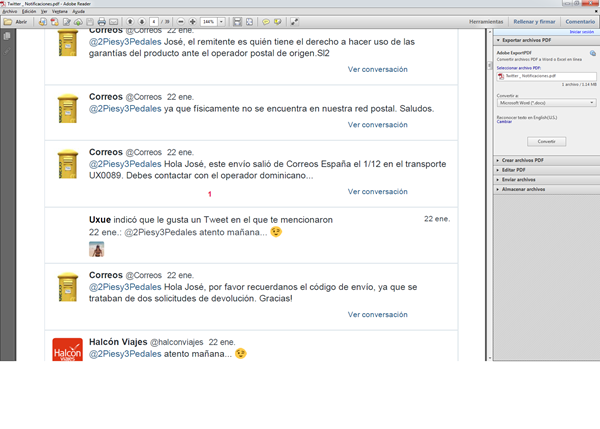Click the Iniciar sesión link

tap(582, 32)
